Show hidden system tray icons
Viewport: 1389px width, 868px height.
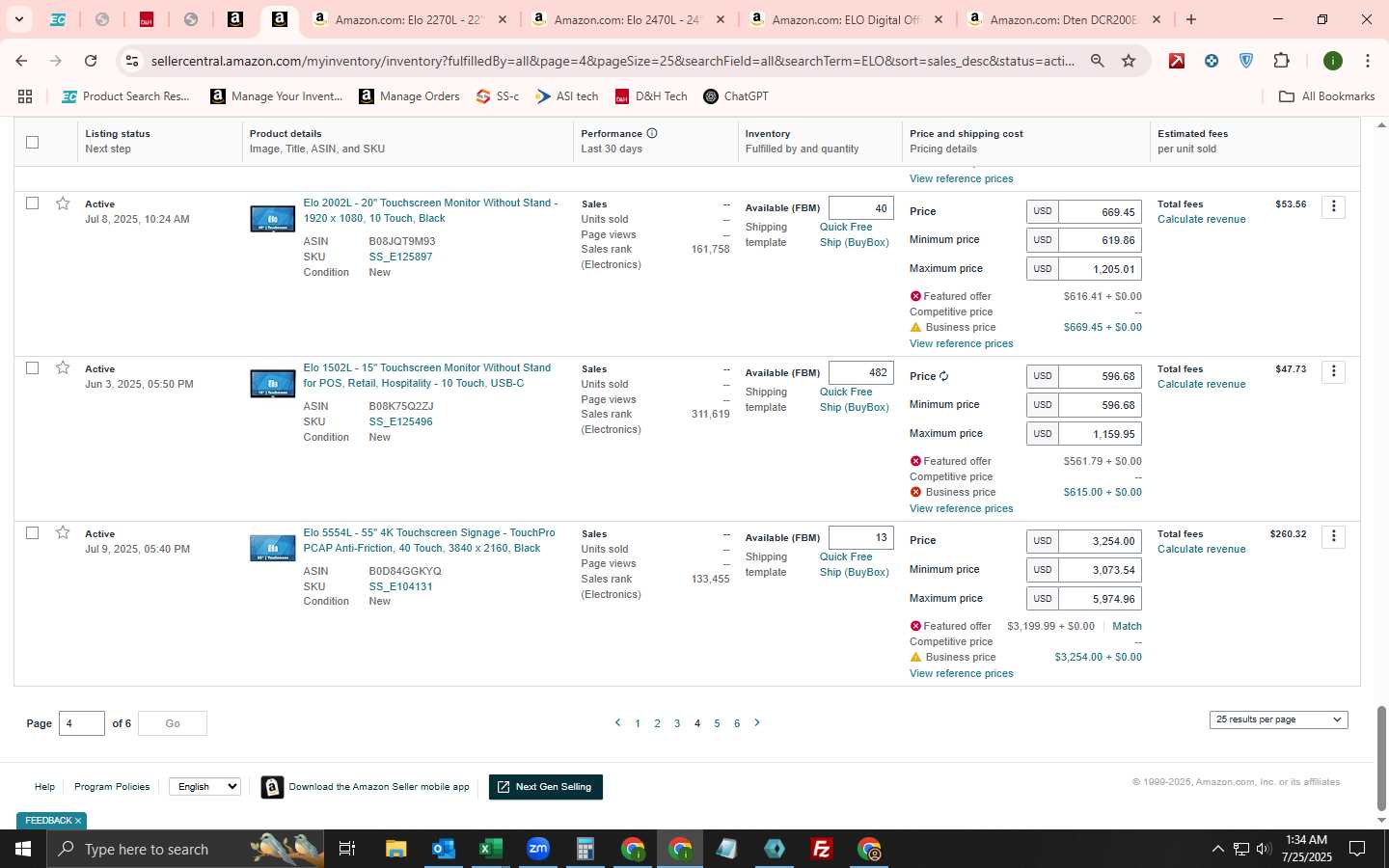(1217, 849)
